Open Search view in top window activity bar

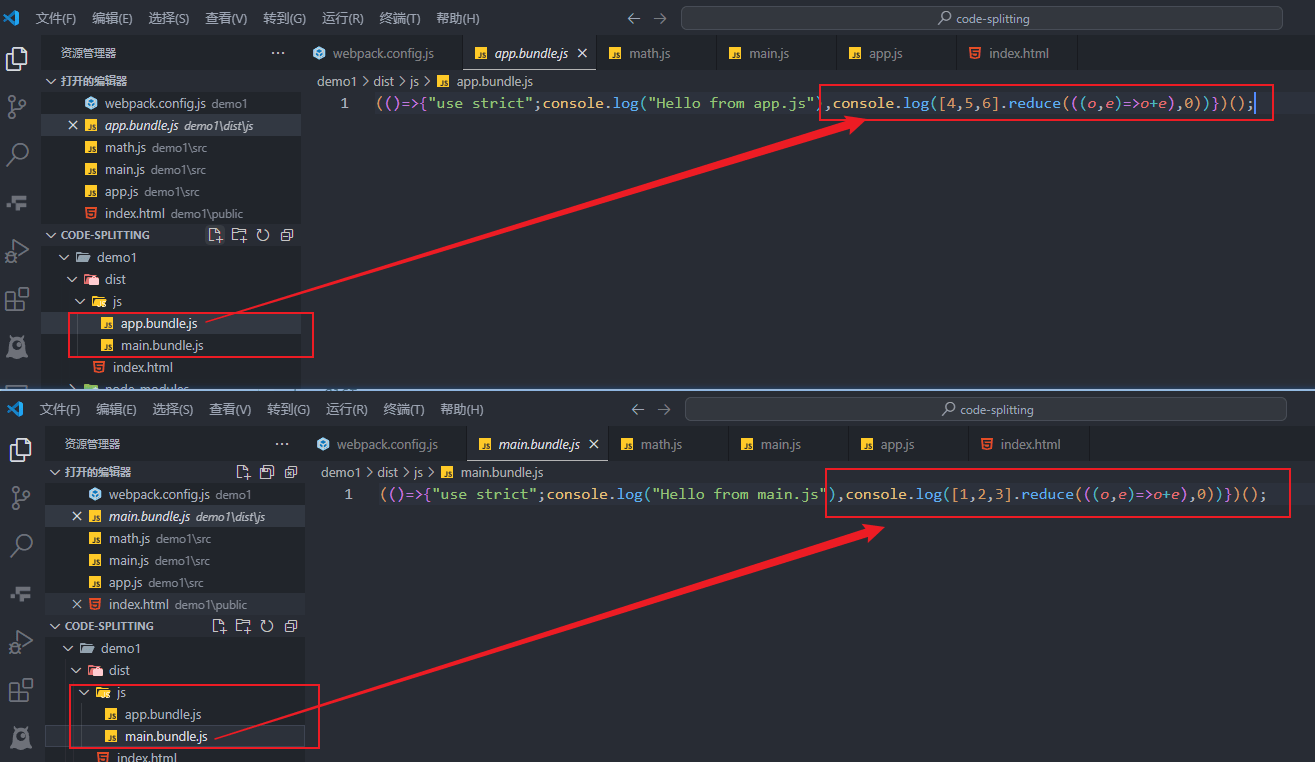pyautogui.click(x=17, y=155)
